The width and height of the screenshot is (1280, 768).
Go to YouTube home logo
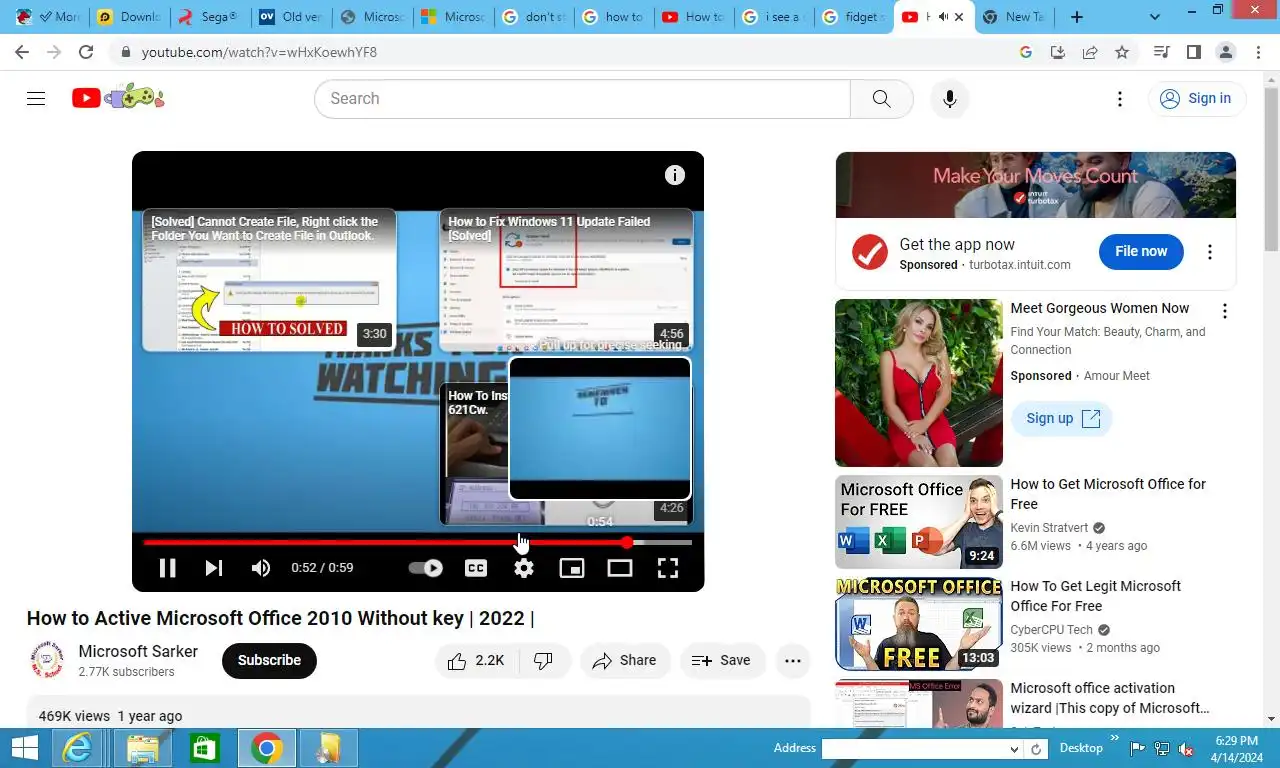pyautogui.click(x=117, y=97)
